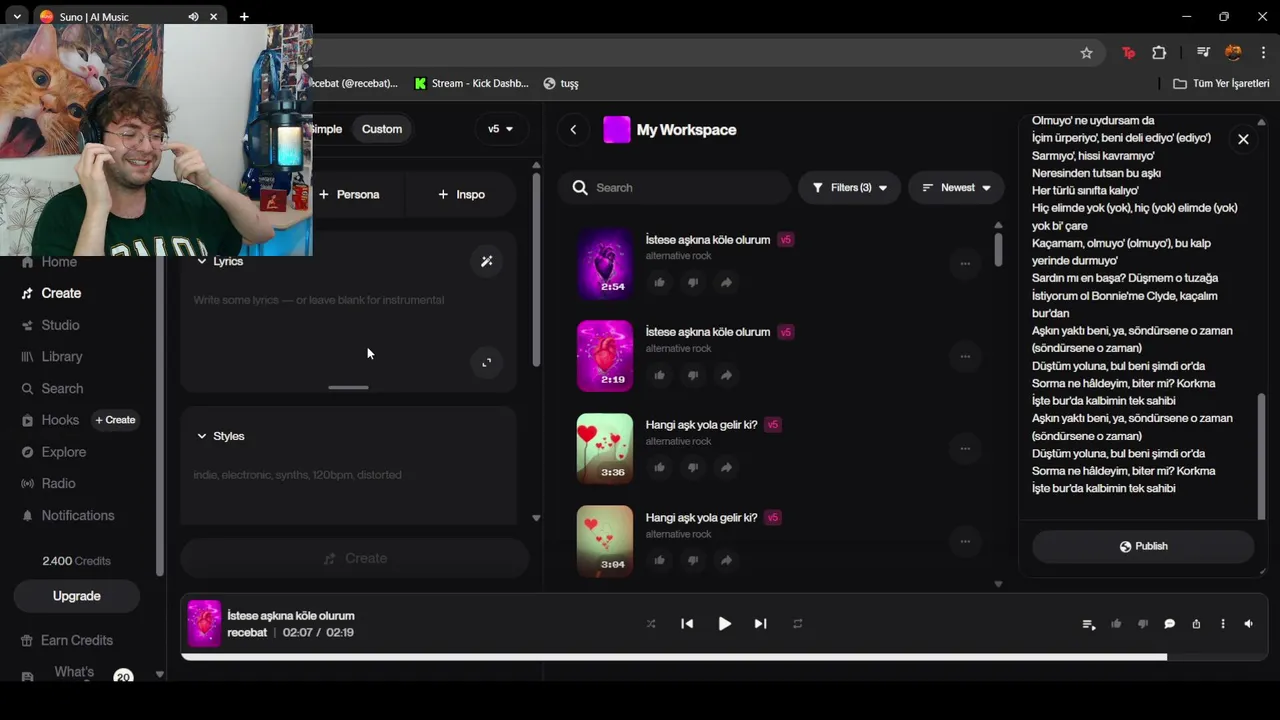Click the workspace Search field
The image size is (1280, 720).
[674, 188]
